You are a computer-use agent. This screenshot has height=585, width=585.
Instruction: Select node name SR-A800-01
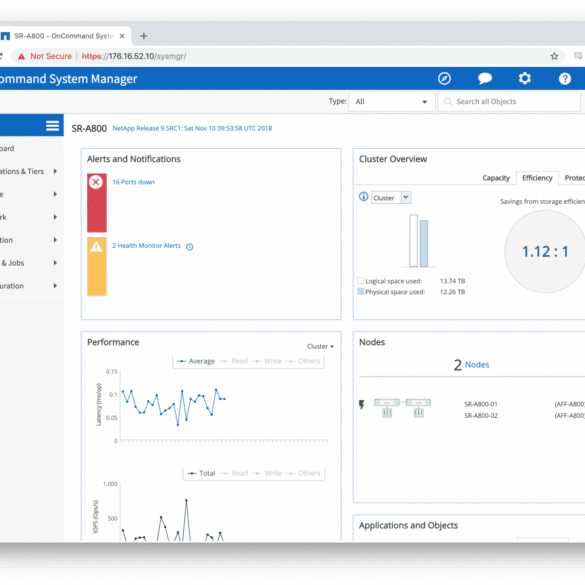(x=481, y=404)
